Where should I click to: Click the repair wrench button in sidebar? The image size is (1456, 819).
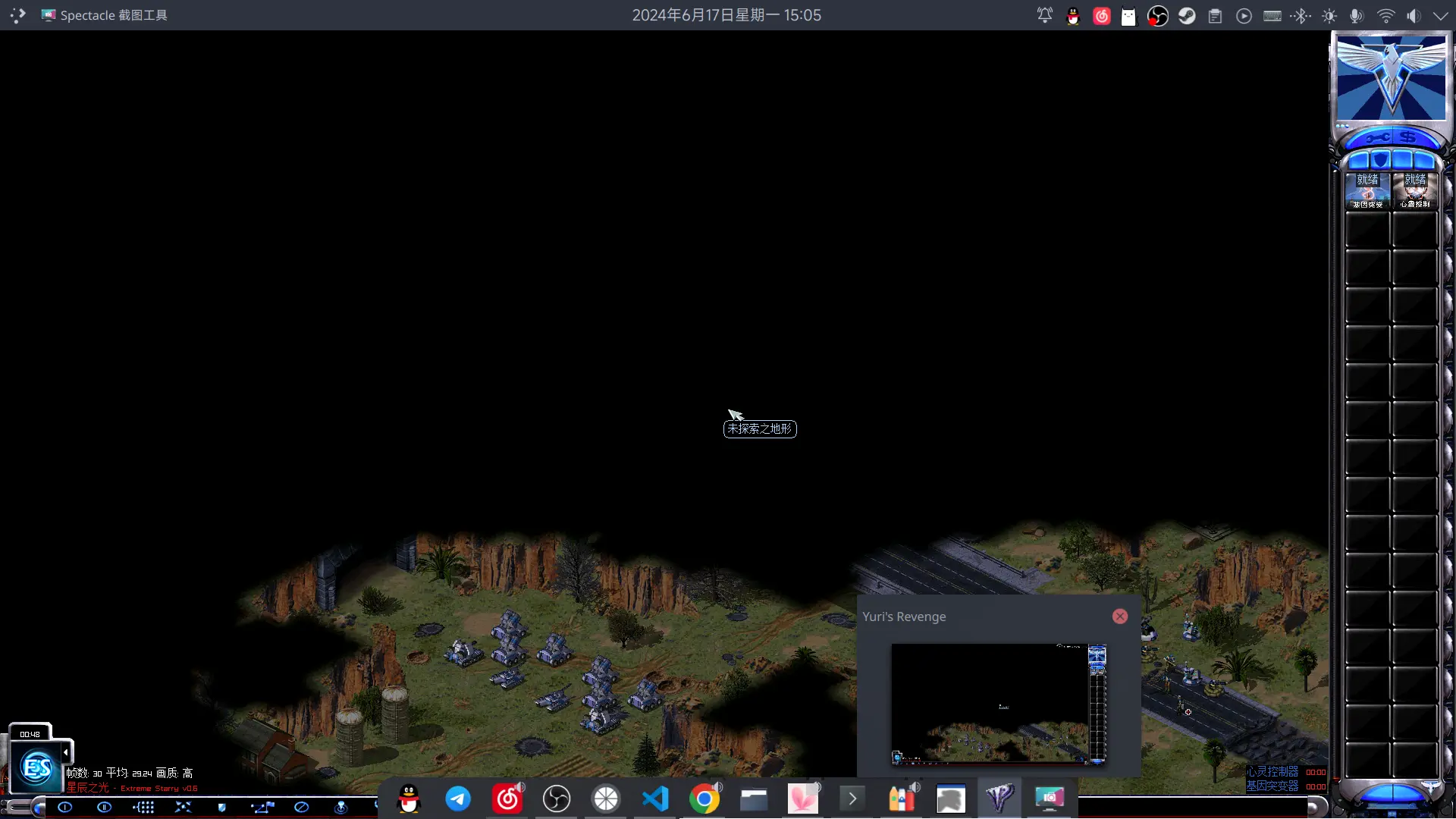(1376, 138)
